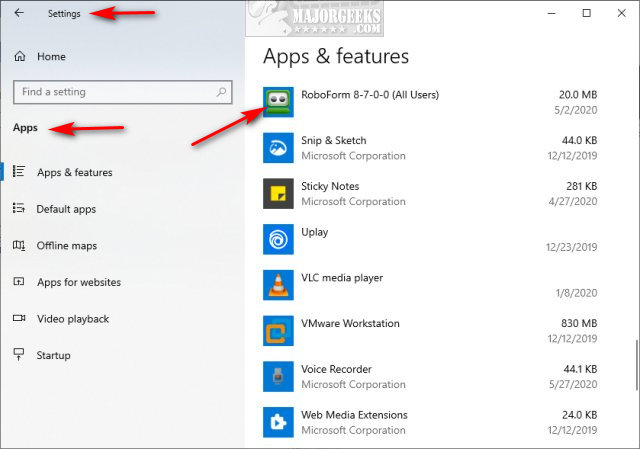Click the 44.1 KB size value
This screenshot has height=449, width=640.
point(580,369)
